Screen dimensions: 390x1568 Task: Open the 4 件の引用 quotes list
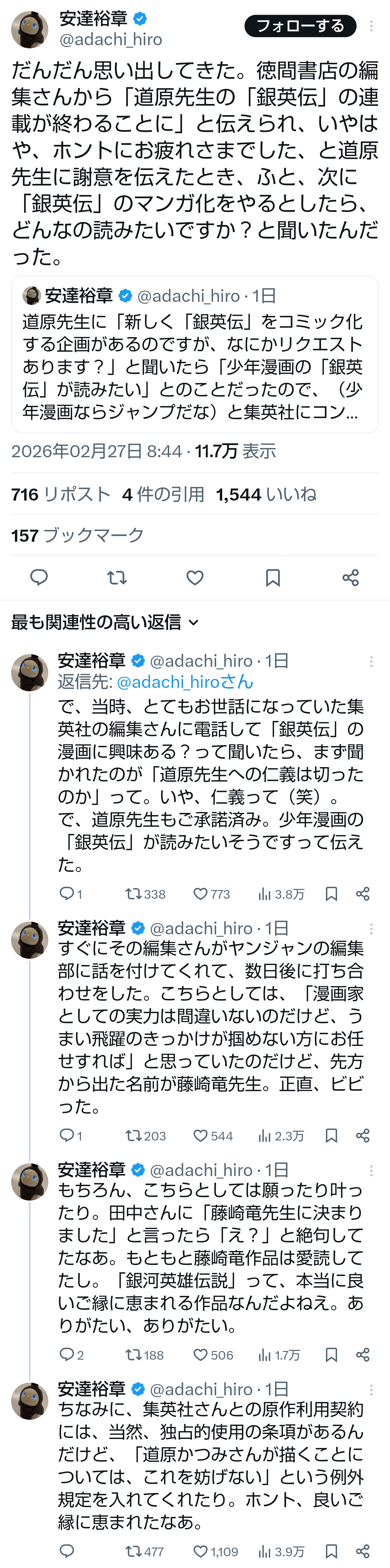pos(163,494)
